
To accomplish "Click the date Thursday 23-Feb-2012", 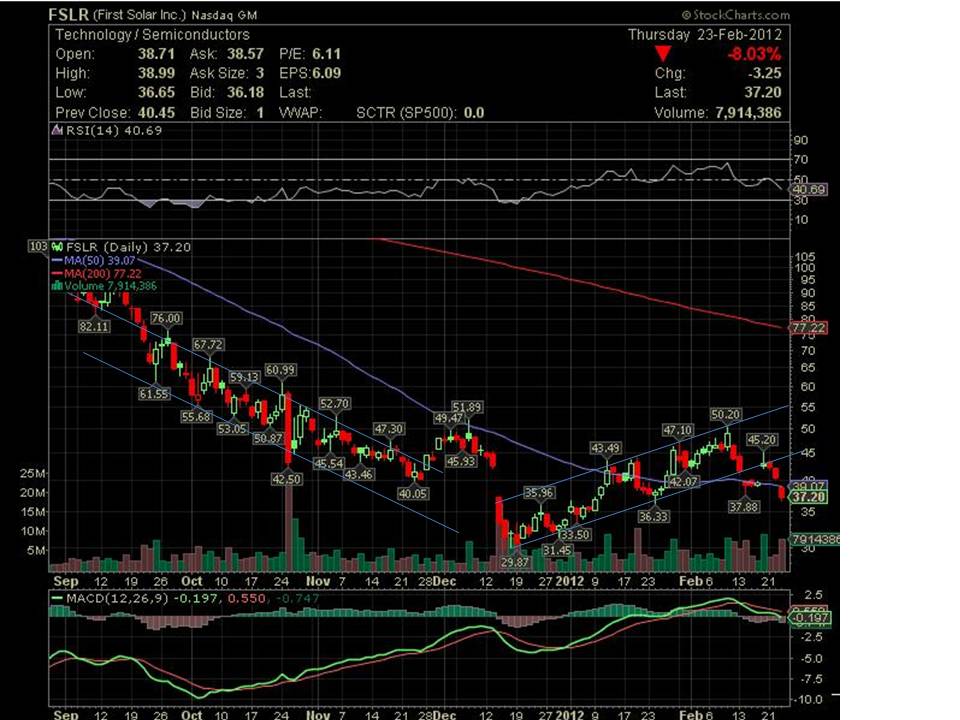I will [705, 35].
